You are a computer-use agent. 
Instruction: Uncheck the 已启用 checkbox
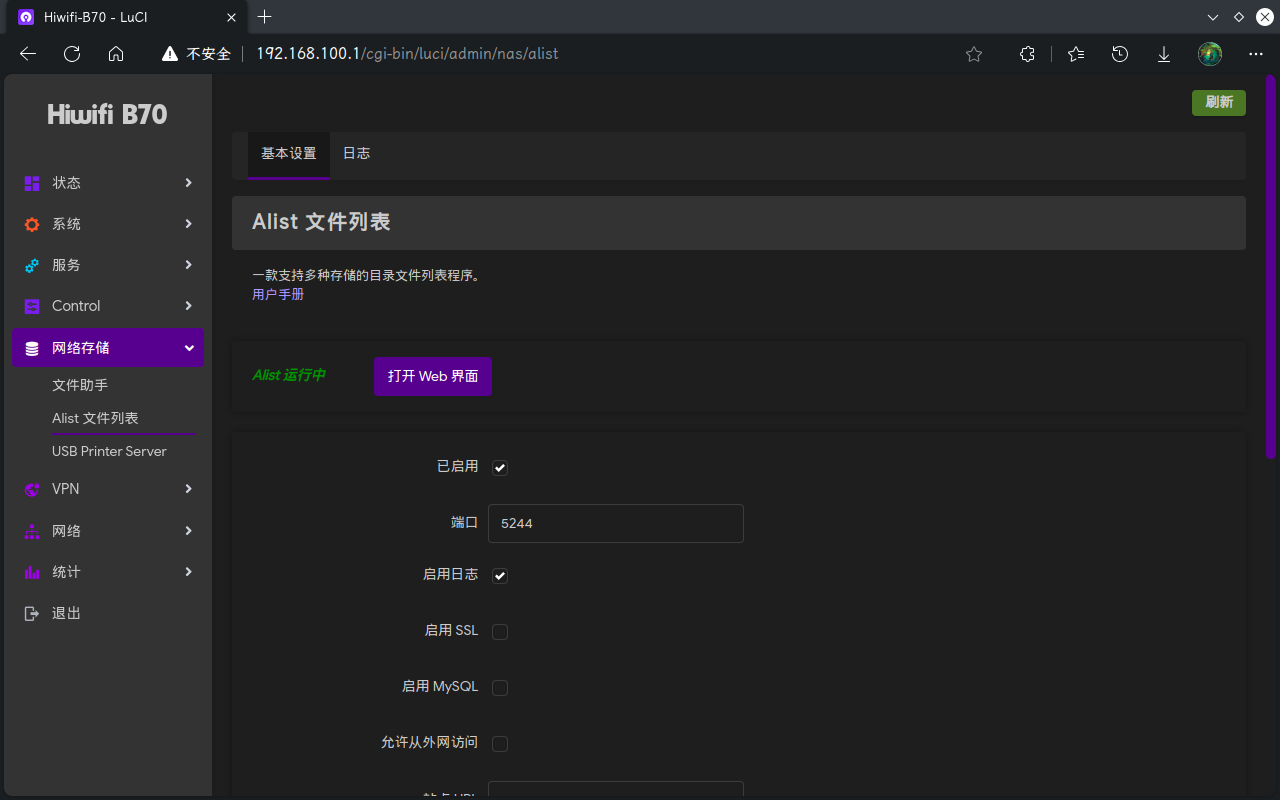[x=500, y=467]
